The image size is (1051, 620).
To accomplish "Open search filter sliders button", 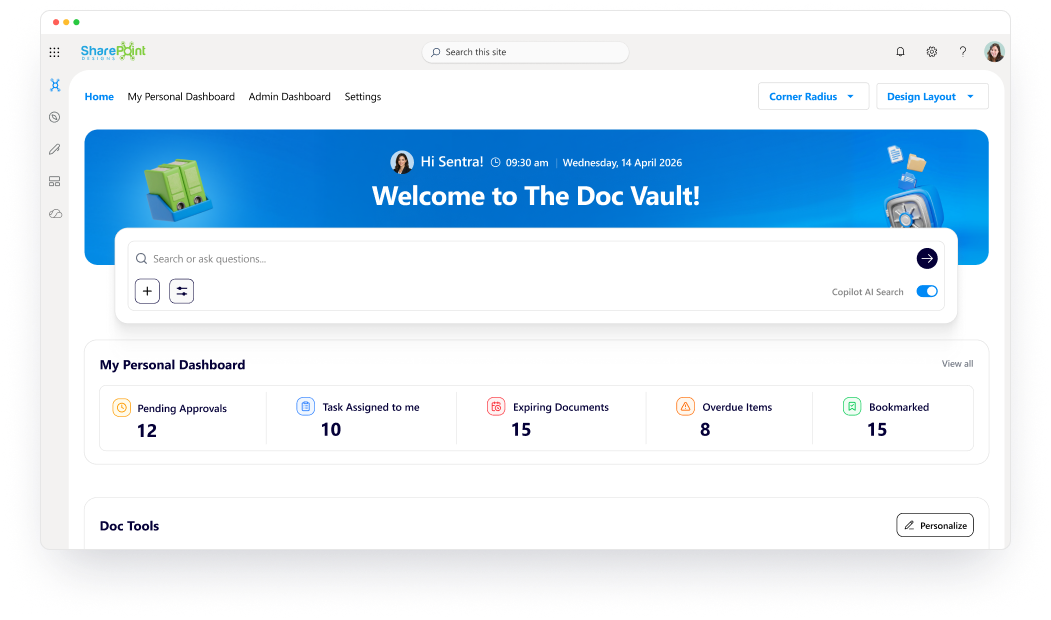I will point(182,292).
